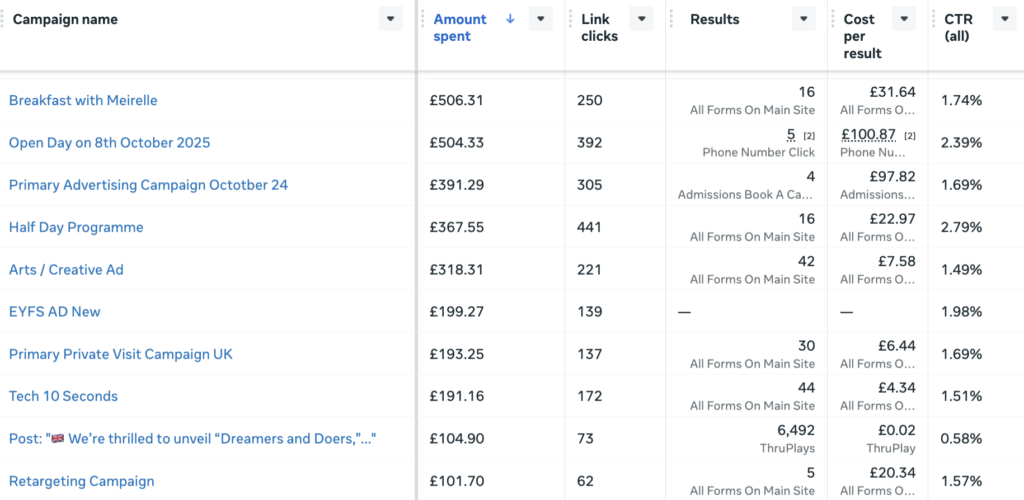Open the Breakfast with Meirelle campaign
The width and height of the screenshot is (1024, 500).
pyautogui.click(x=83, y=101)
